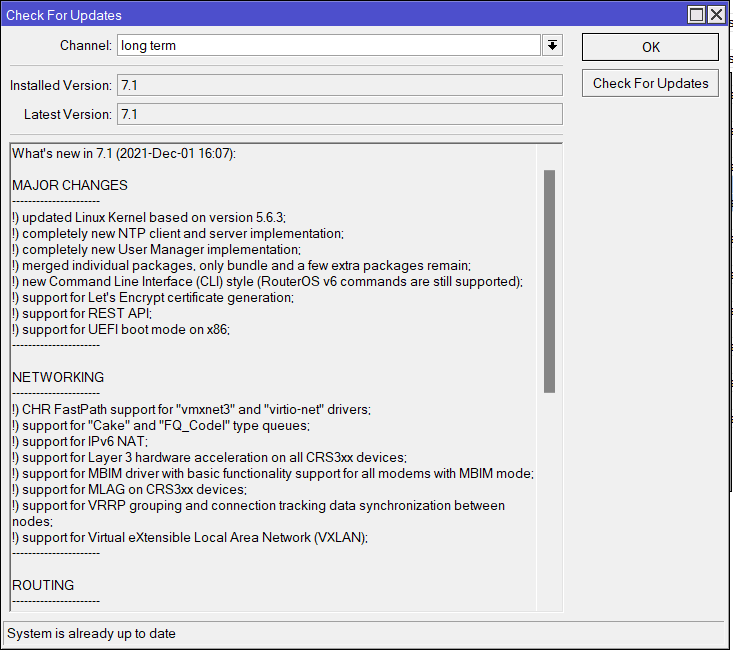Click the new Command Line Interface line

pos(267,281)
